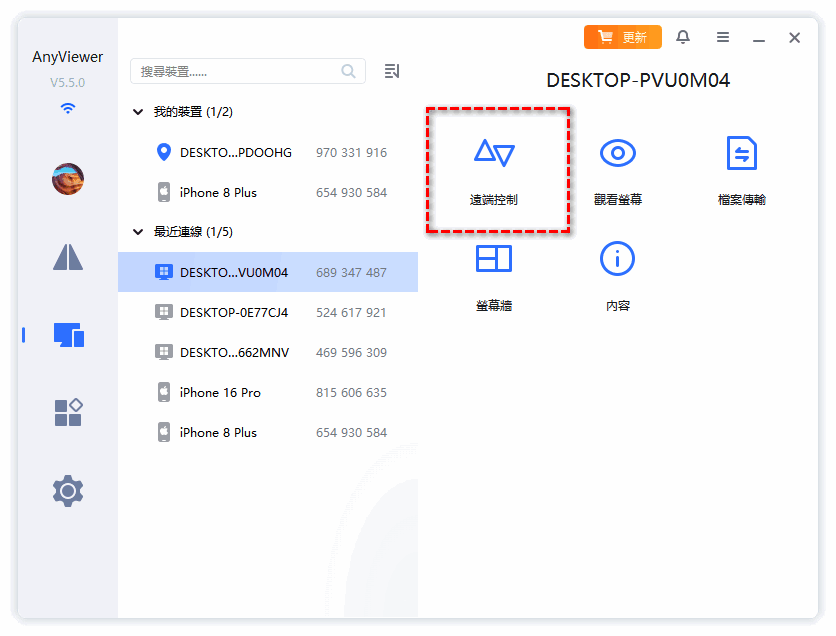The image size is (836, 636).
Task: Select DESKTO...PDOOHG under 我的裝置
Action: coord(235,153)
